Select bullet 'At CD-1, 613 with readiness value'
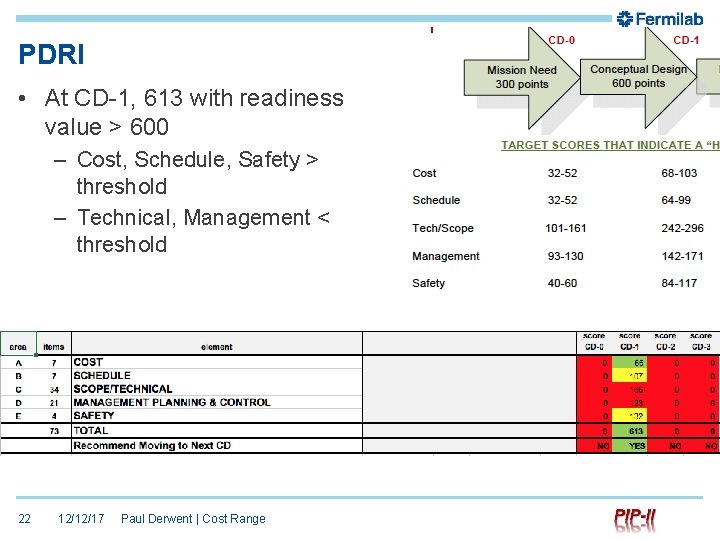The image size is (720, 540). pos(194,112)
